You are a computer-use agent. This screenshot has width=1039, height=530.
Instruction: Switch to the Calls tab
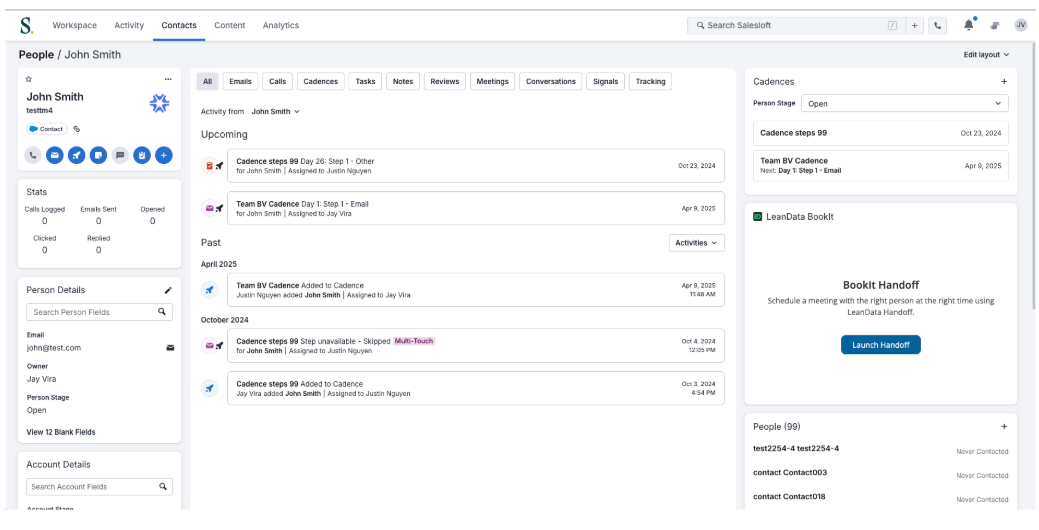[x=278, y=81]
